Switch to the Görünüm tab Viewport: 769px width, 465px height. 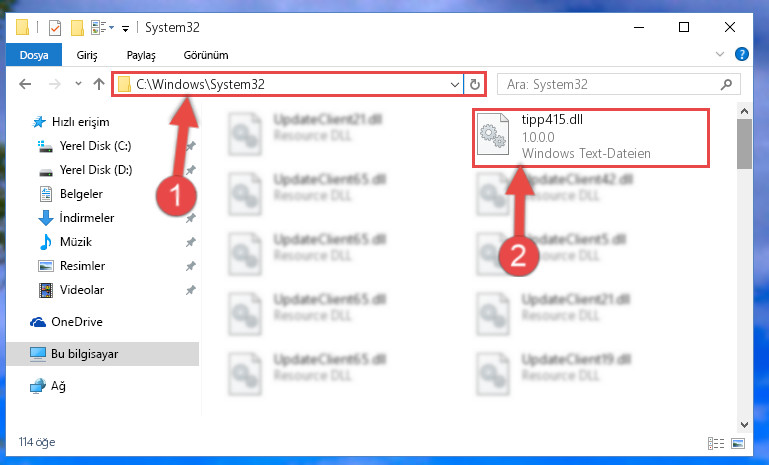pos(206,55)
